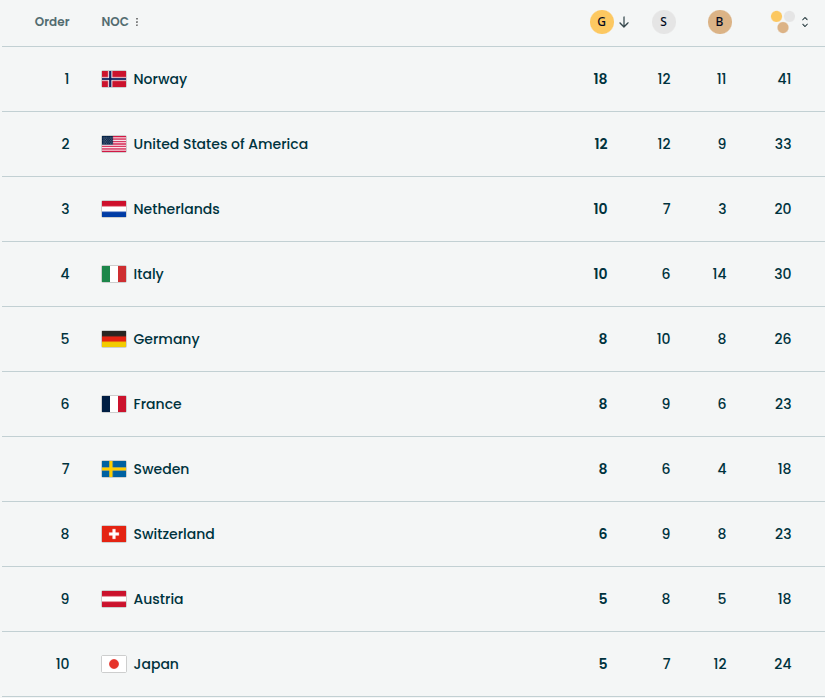Click the Order column header
The height and width of the screenshot is (698, 825).
click(x=52, y=22)
